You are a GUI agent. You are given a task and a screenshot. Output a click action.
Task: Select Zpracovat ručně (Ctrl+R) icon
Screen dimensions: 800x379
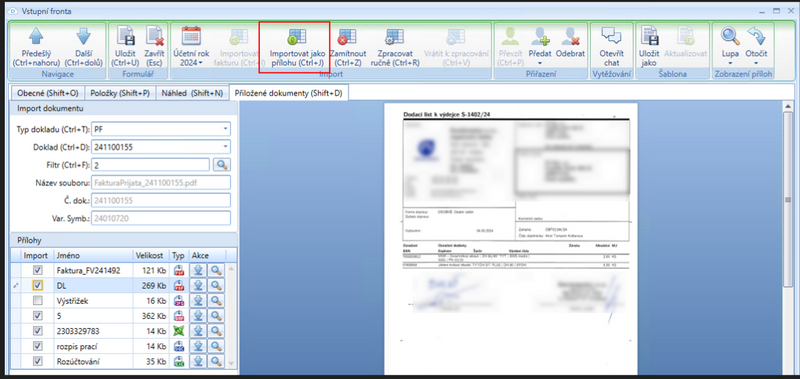point(395,47)
